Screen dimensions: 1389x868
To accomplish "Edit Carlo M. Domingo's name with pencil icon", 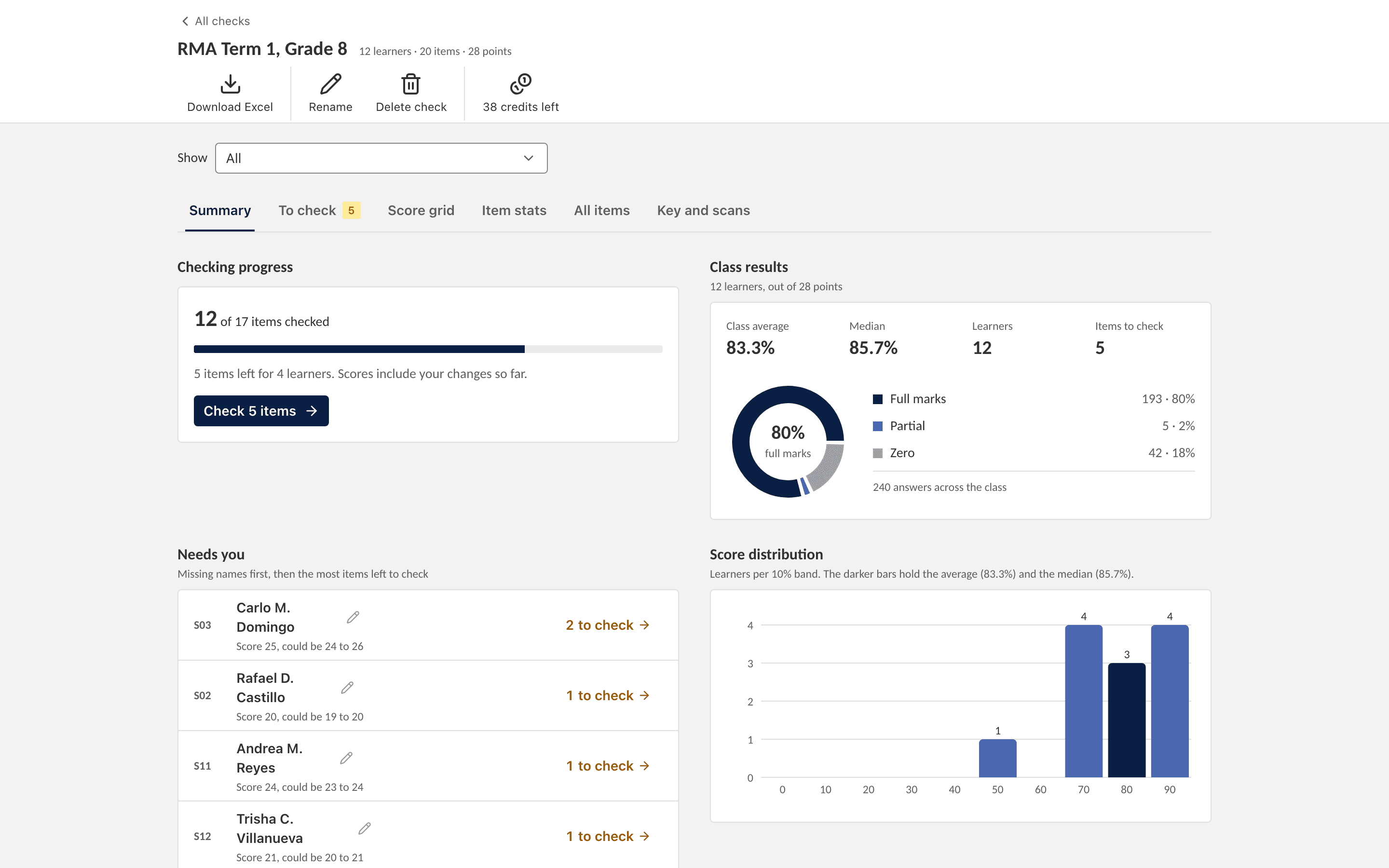I will (x=353, y=617).
